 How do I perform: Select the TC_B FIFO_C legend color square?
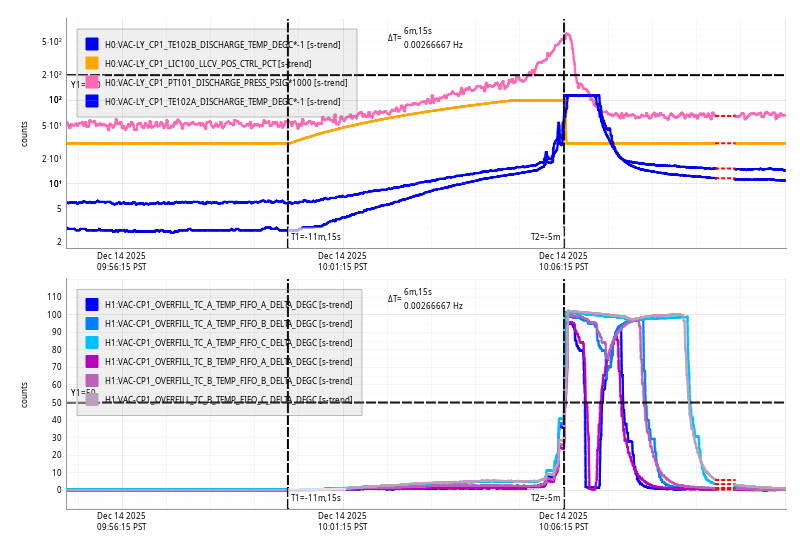tap(92, 399)
